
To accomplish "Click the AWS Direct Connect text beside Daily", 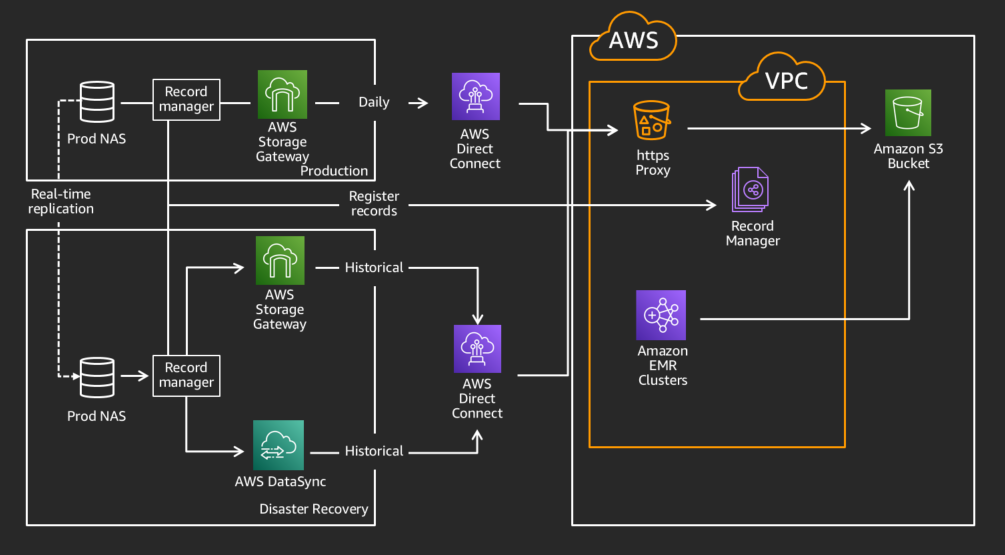I will pyautogui.click(x=475, y=149).
